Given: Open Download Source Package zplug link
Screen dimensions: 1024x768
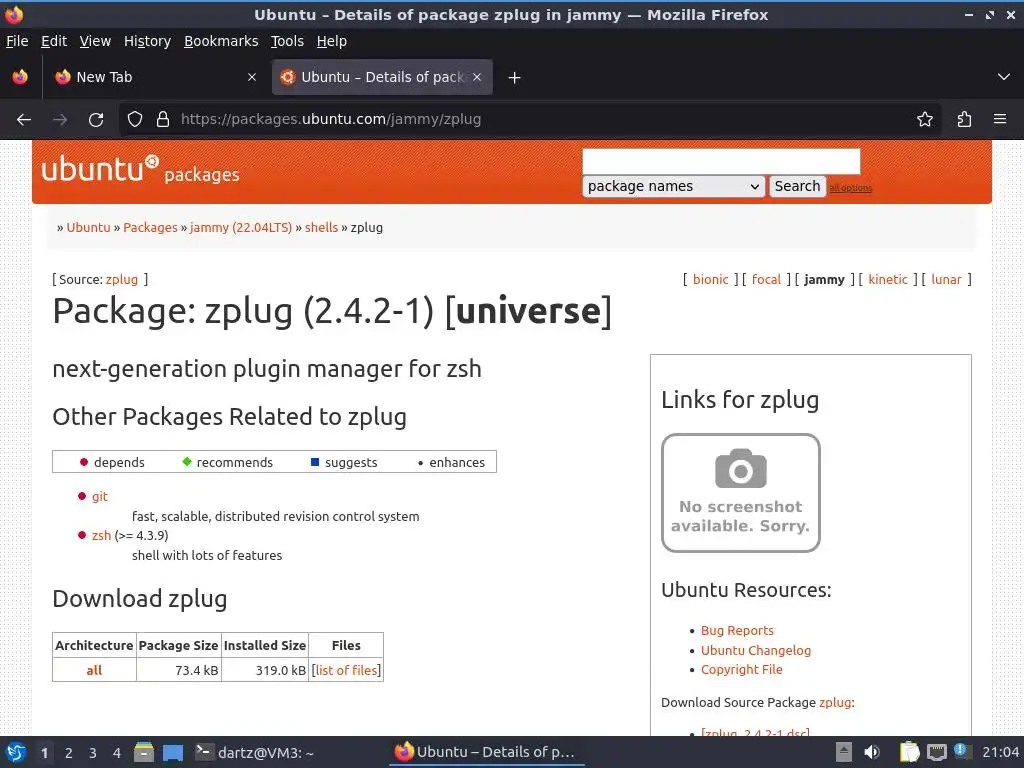Looking at the screenshot, I should click(835, 702).
